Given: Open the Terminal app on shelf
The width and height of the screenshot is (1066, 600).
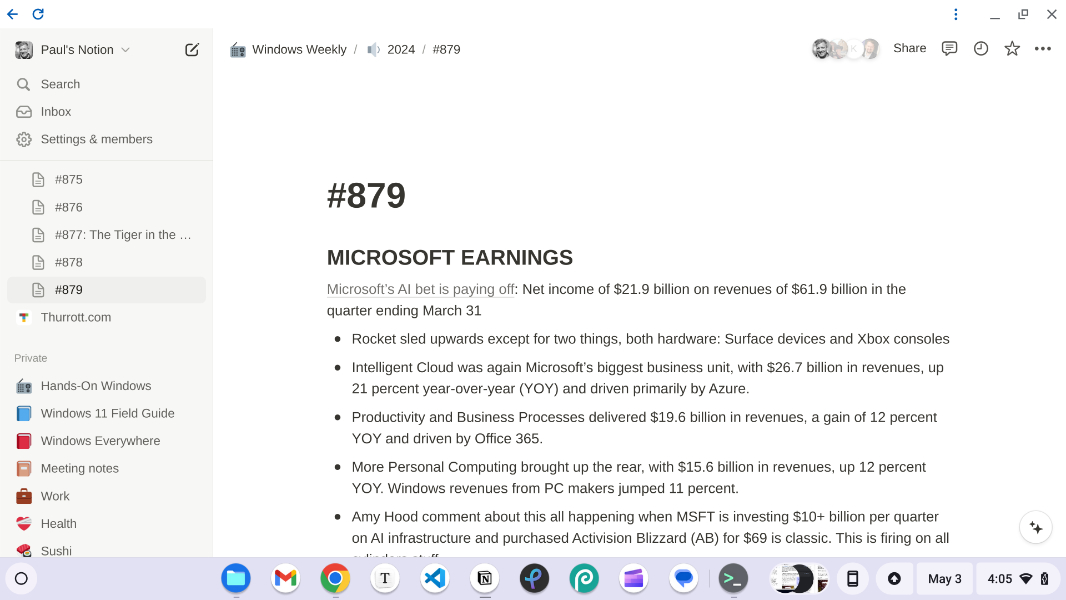Looking at the screenshot, I should click(733, 579).
